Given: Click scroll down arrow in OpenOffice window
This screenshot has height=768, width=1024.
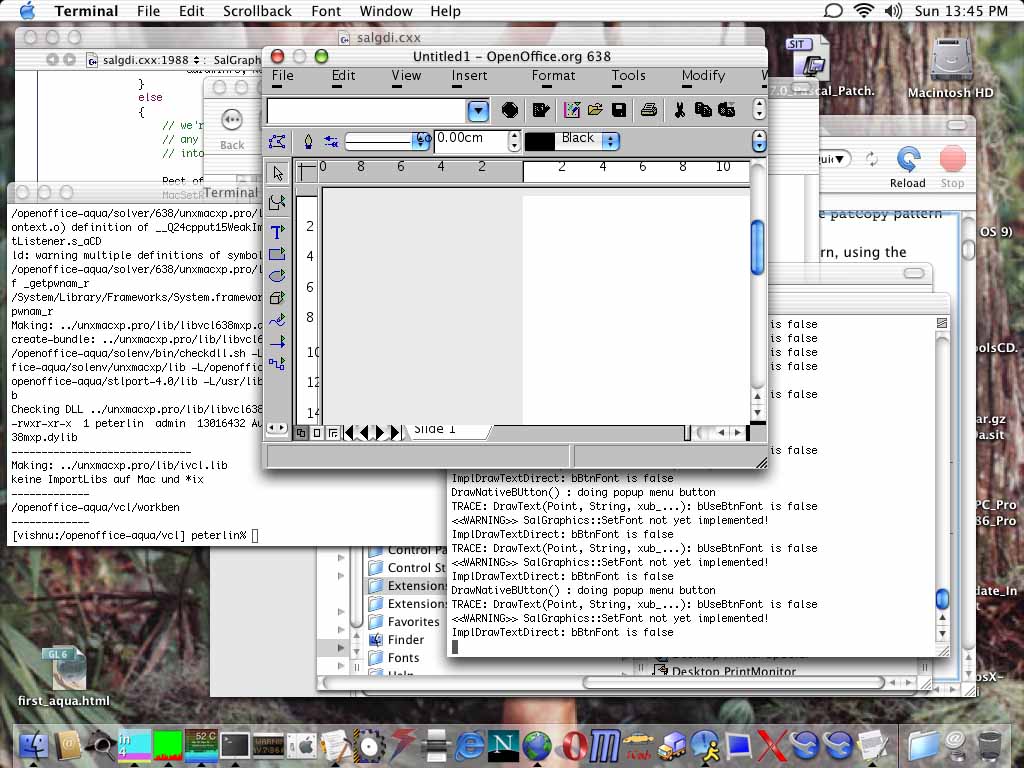Looking at the screenshot, I should 758,413.
